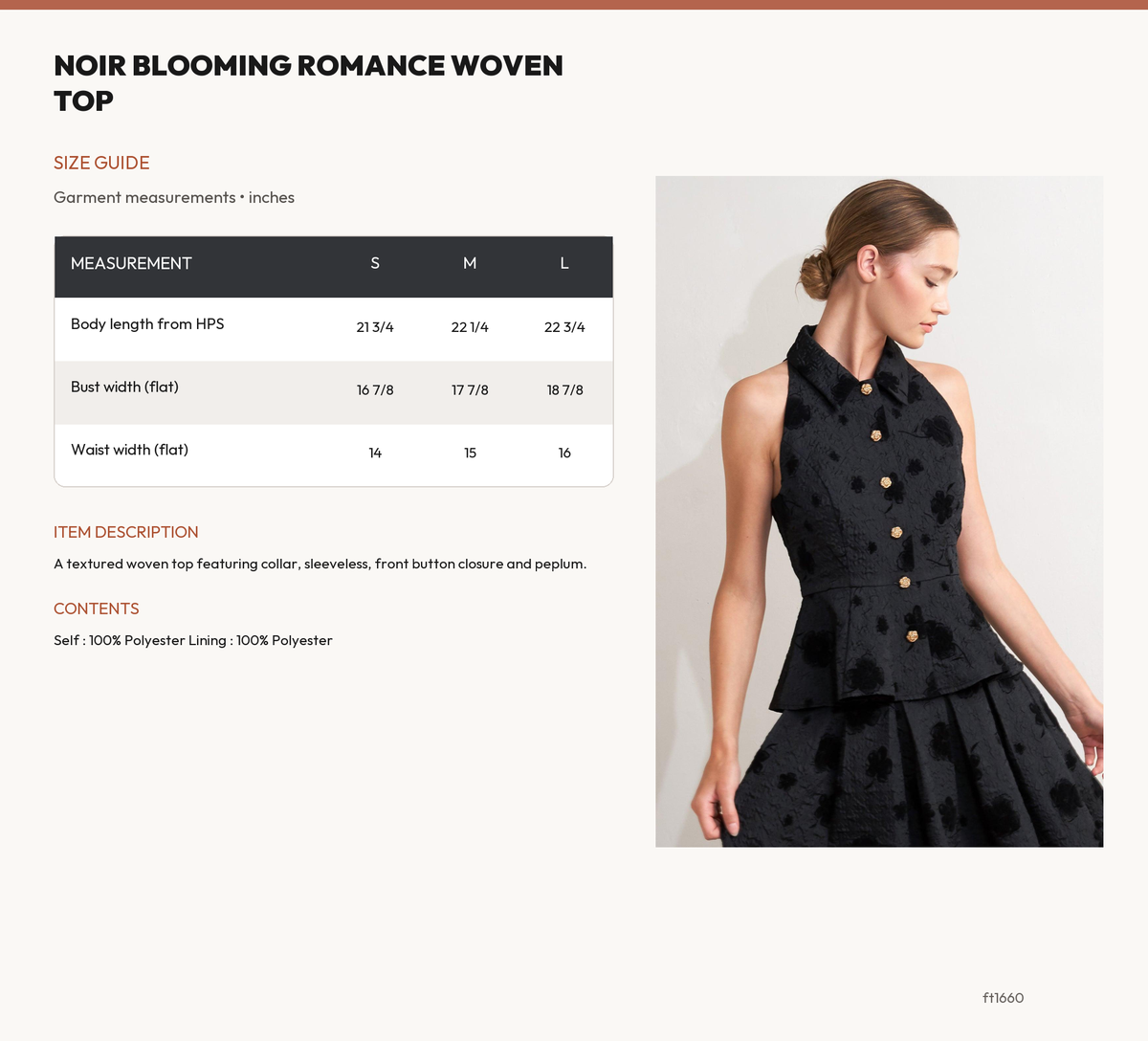Select the M size column header
This screenshot has height=1041, width=1148.
pyautogui.click(x=470, y=263)
